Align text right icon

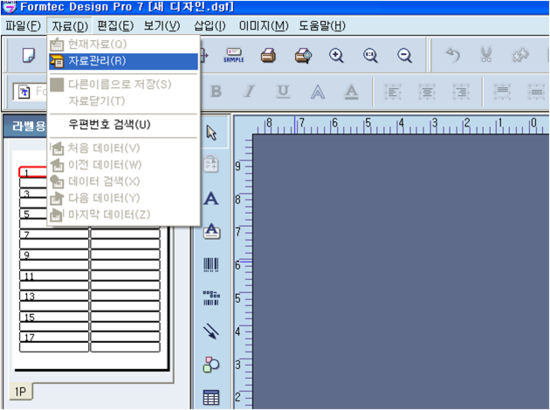click(x=461, y=92)
